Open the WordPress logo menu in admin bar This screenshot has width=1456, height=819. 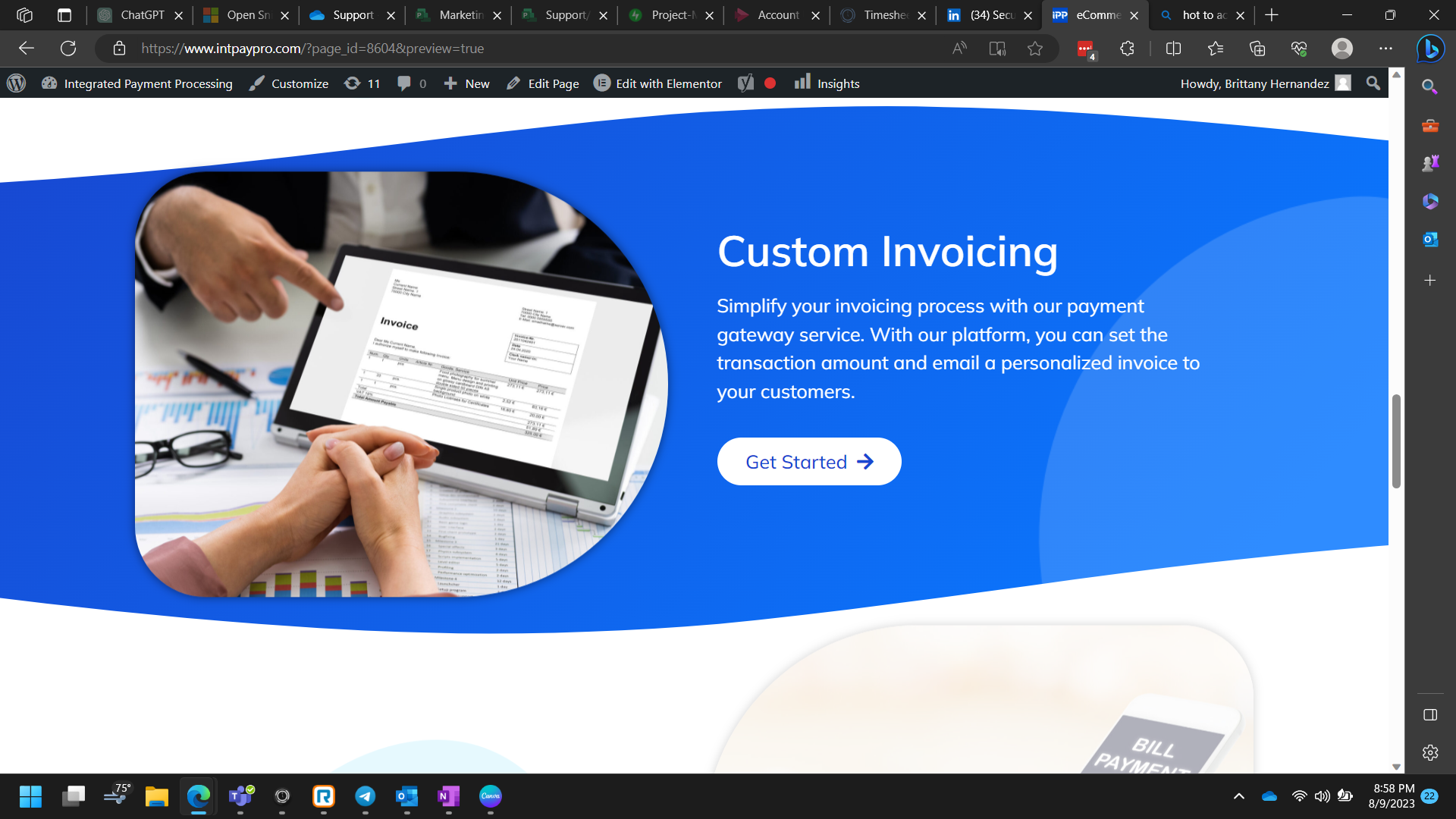[x=15, y=83]
